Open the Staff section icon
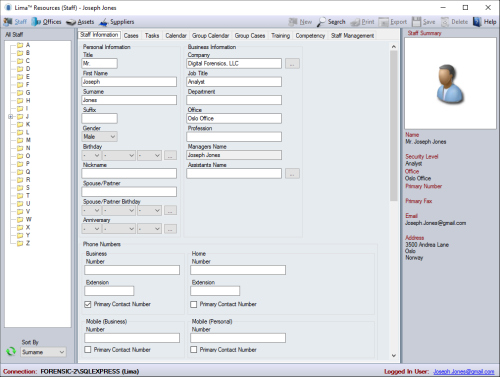The image size is (500, 377). pyautogui.click(x=8, y=22)
